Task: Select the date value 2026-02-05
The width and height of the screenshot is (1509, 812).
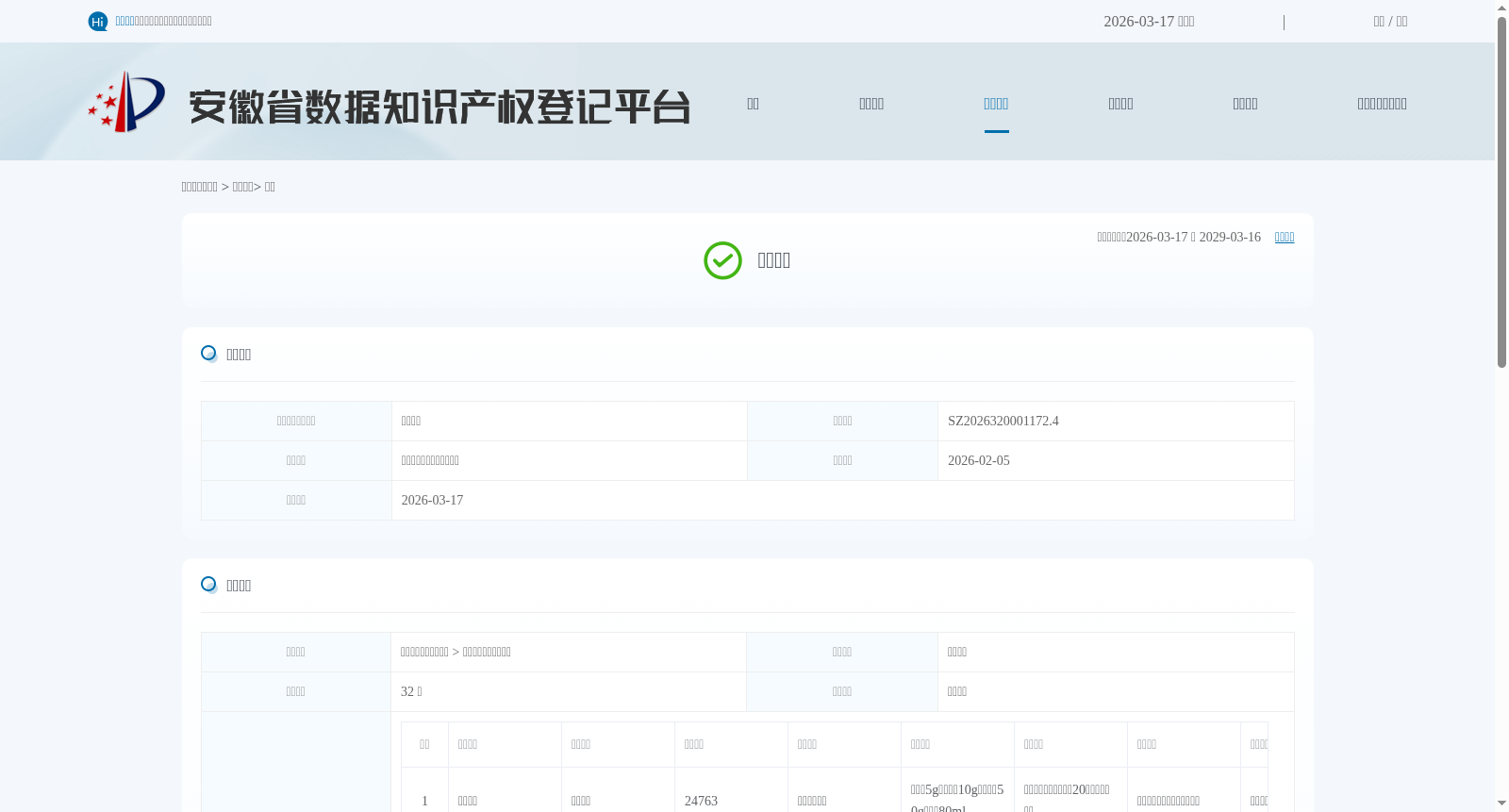Action: [979, 461]
